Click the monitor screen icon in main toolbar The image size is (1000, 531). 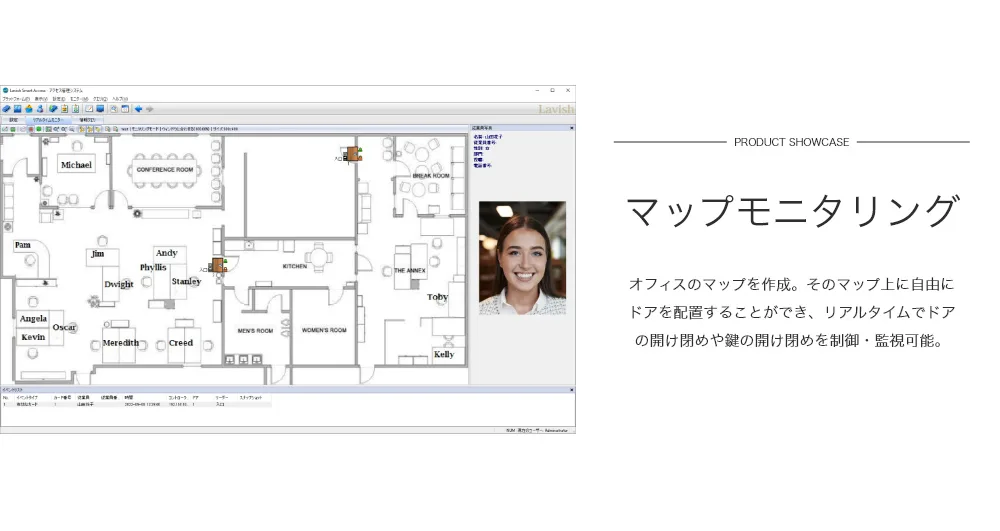[100, 109]
